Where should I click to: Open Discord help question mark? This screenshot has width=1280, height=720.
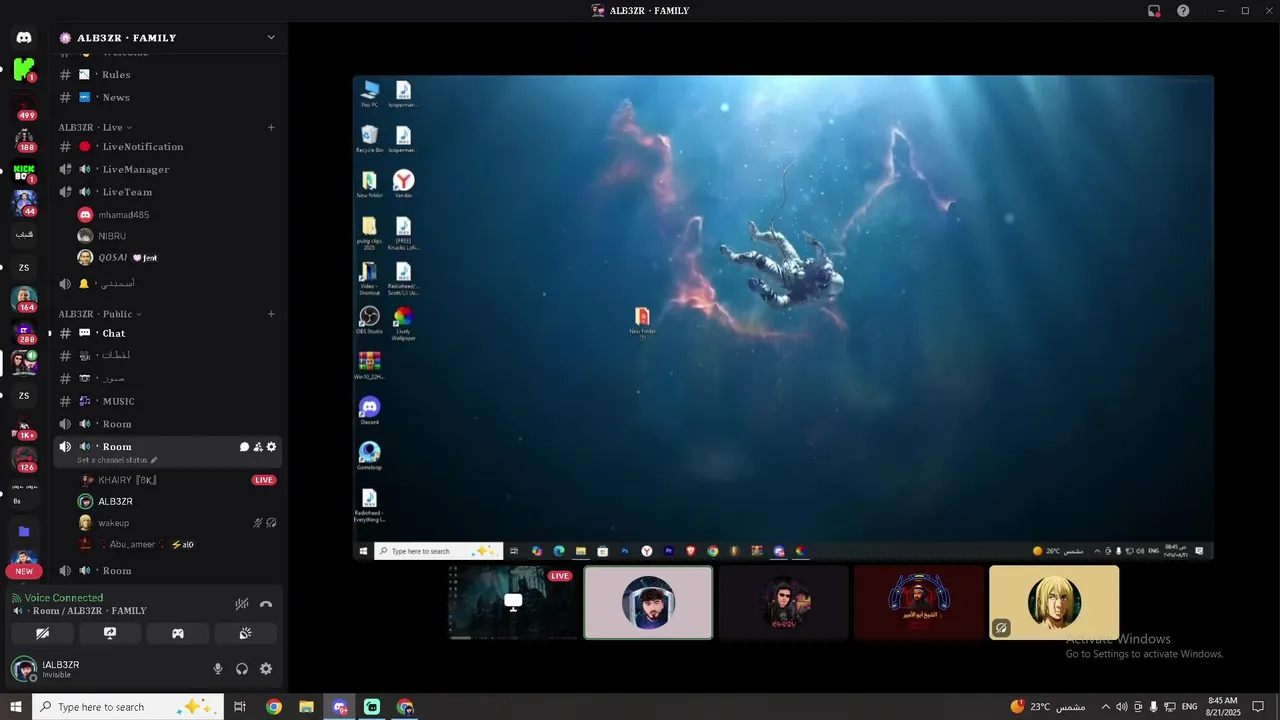(x=1183, y=11)
